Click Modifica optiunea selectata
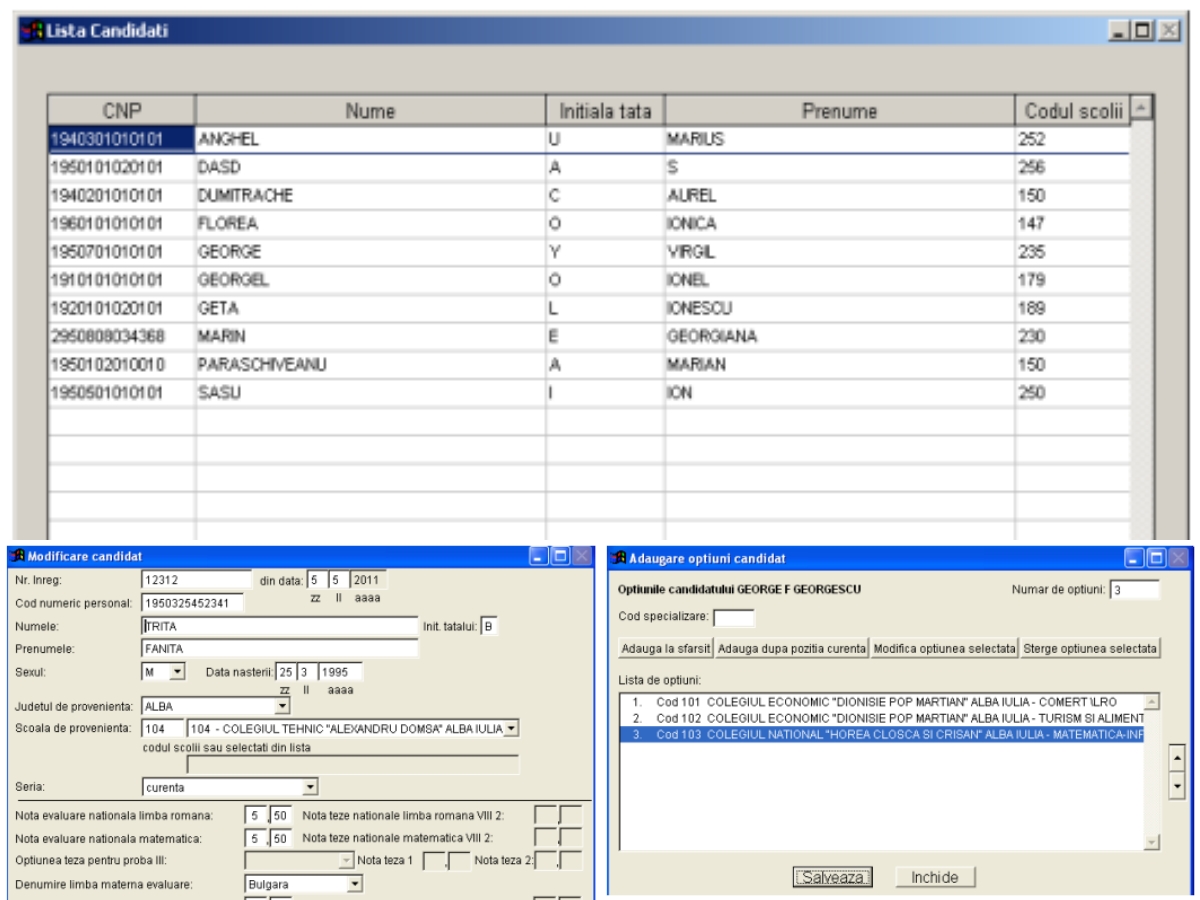Image resolution: width=1200 pixels, height=900 pixels. 944,648
